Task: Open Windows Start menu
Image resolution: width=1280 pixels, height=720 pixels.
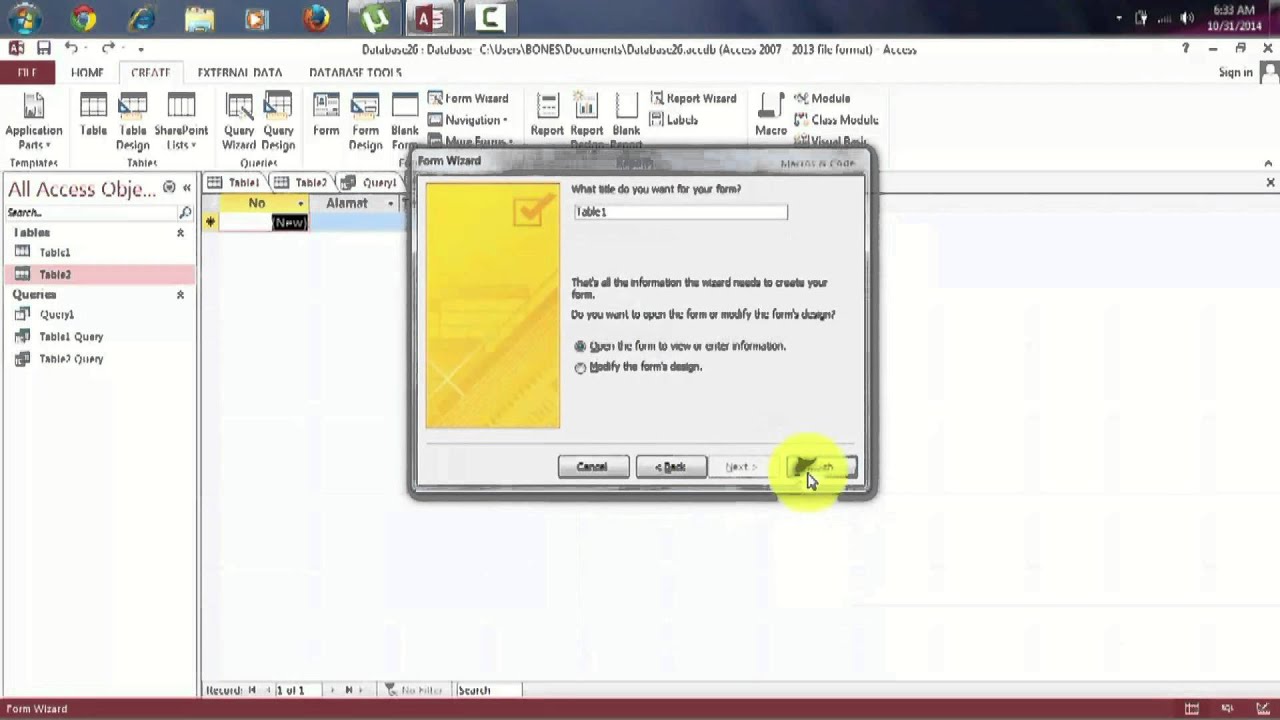Action: [x=25, y=18]
